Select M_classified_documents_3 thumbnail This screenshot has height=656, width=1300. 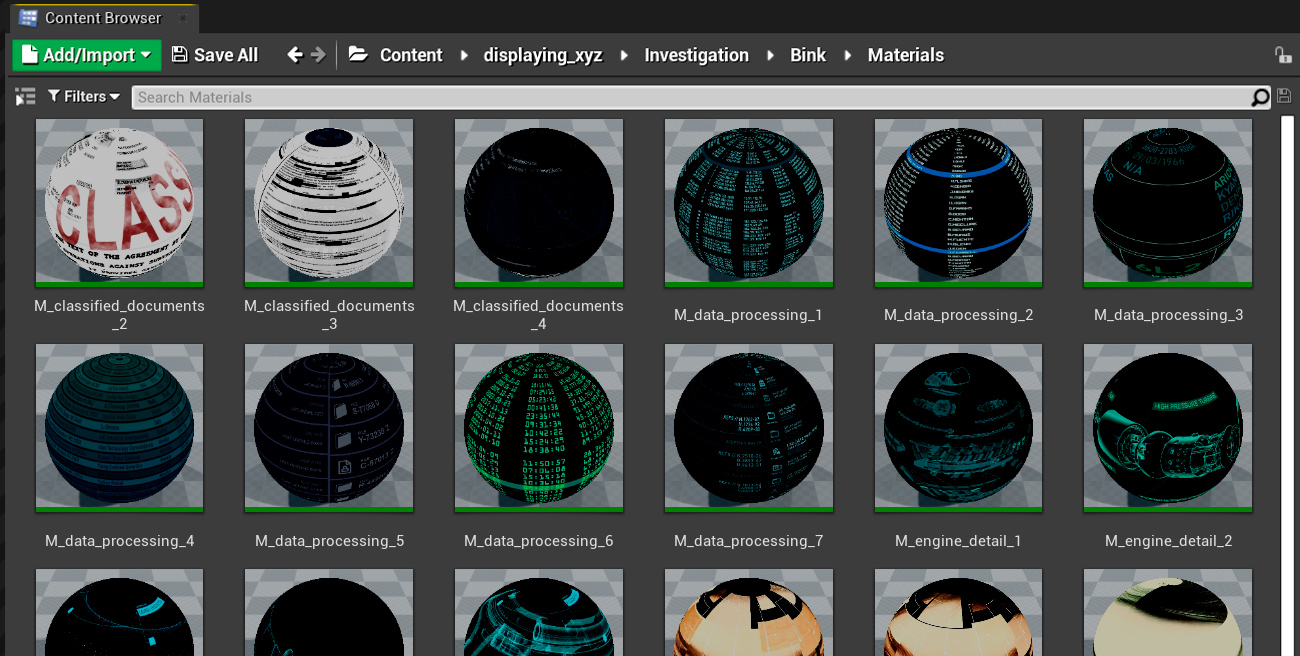329,202
